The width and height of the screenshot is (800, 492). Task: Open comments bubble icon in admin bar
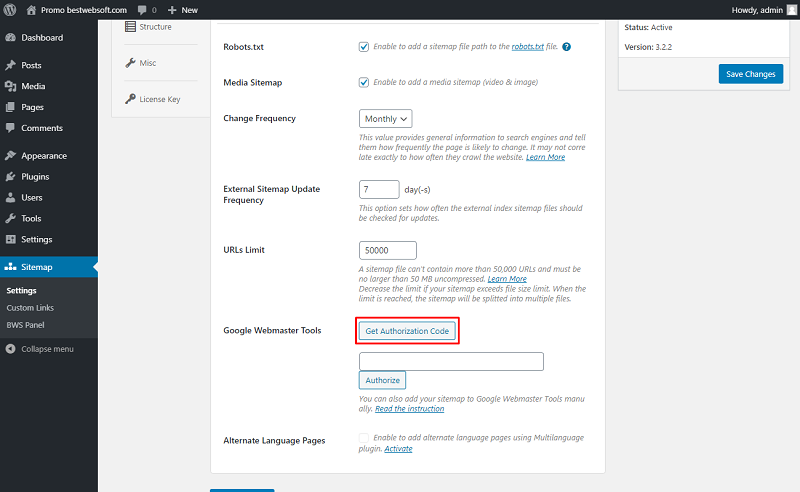(142, 10)
